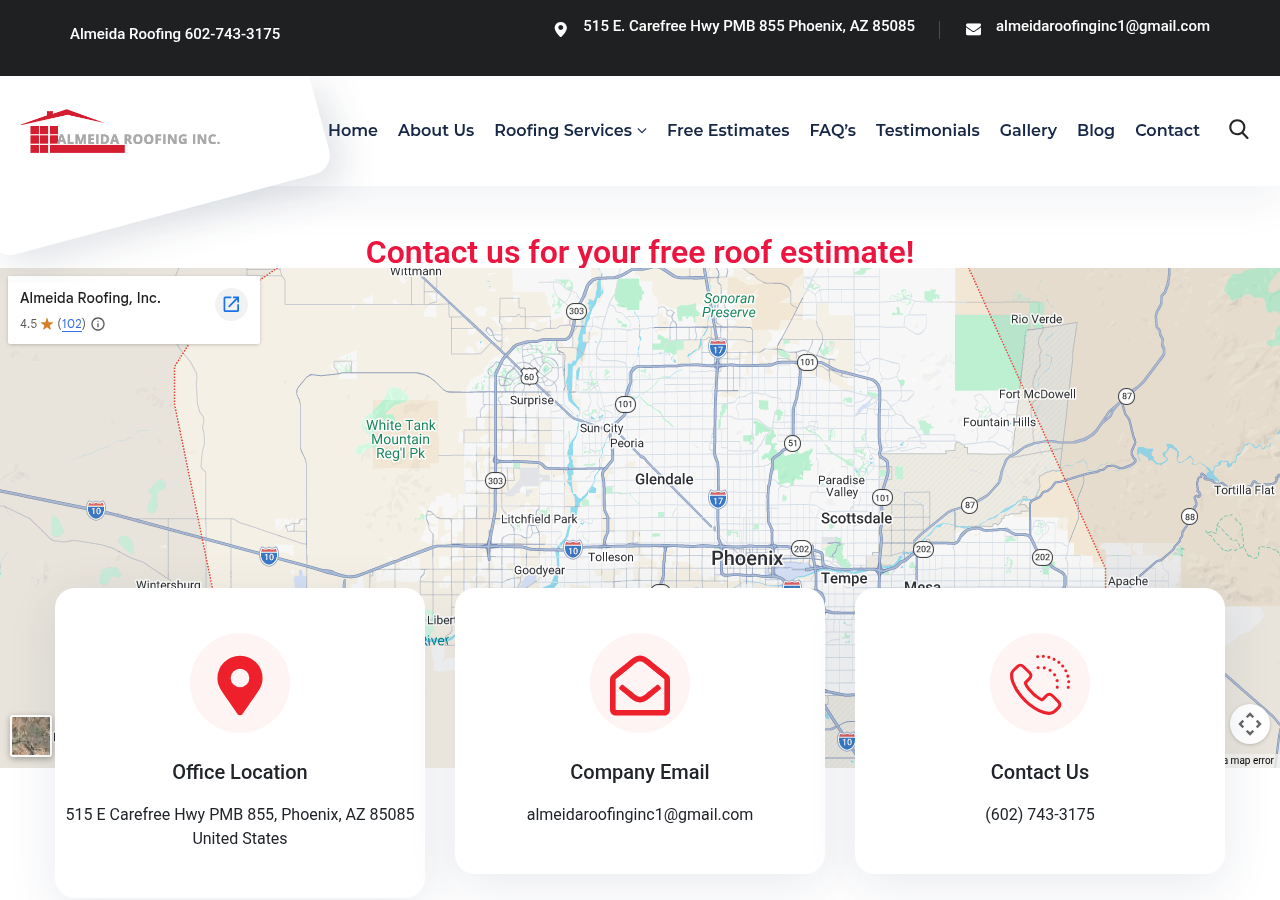Click the Glendale label on the map
Screen dimensions: 1280x900
tap(664, 479)
